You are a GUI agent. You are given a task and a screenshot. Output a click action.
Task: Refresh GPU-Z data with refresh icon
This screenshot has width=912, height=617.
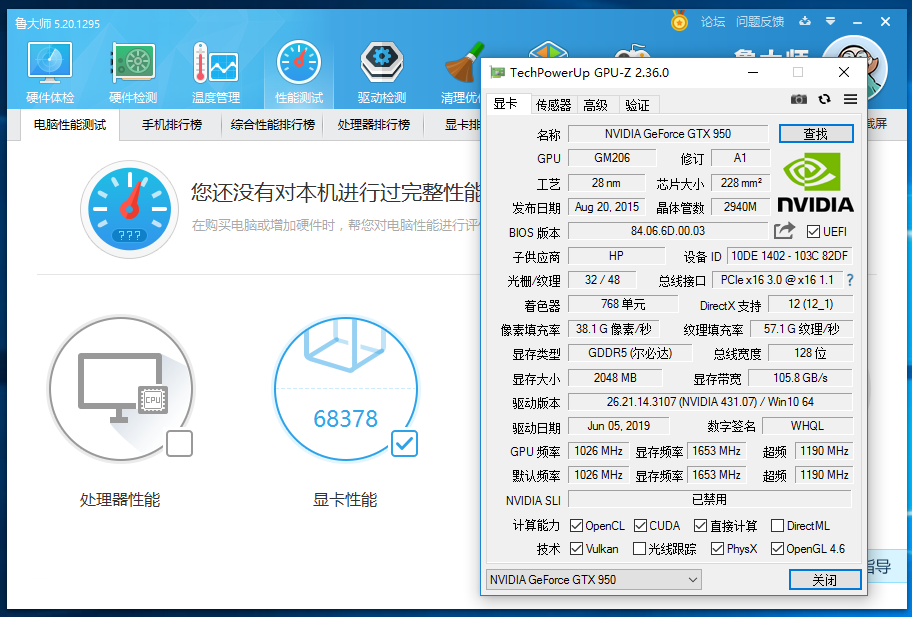pyautogui.click(x=824, y=99)
